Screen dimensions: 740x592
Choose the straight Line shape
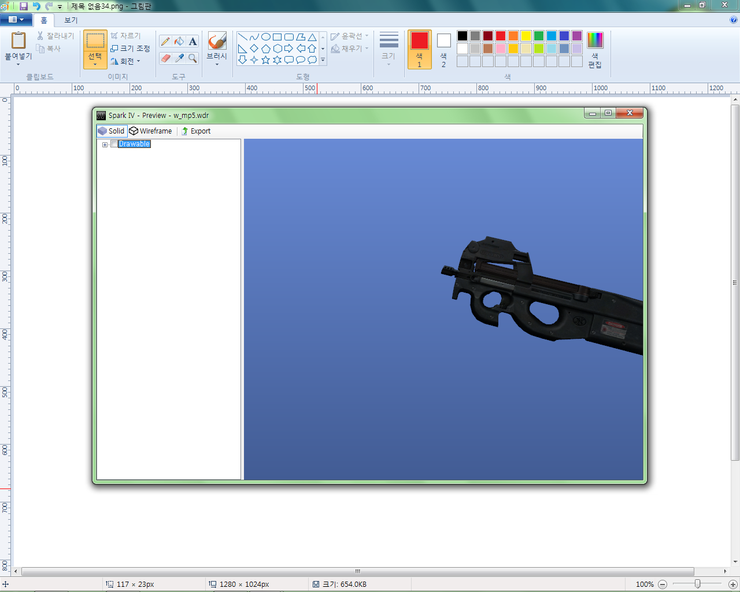[x=243, y=37]
